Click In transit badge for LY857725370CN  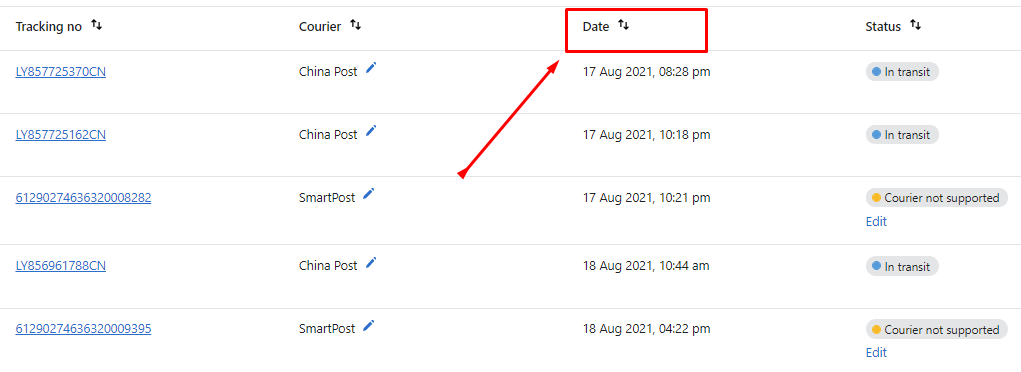902,72
